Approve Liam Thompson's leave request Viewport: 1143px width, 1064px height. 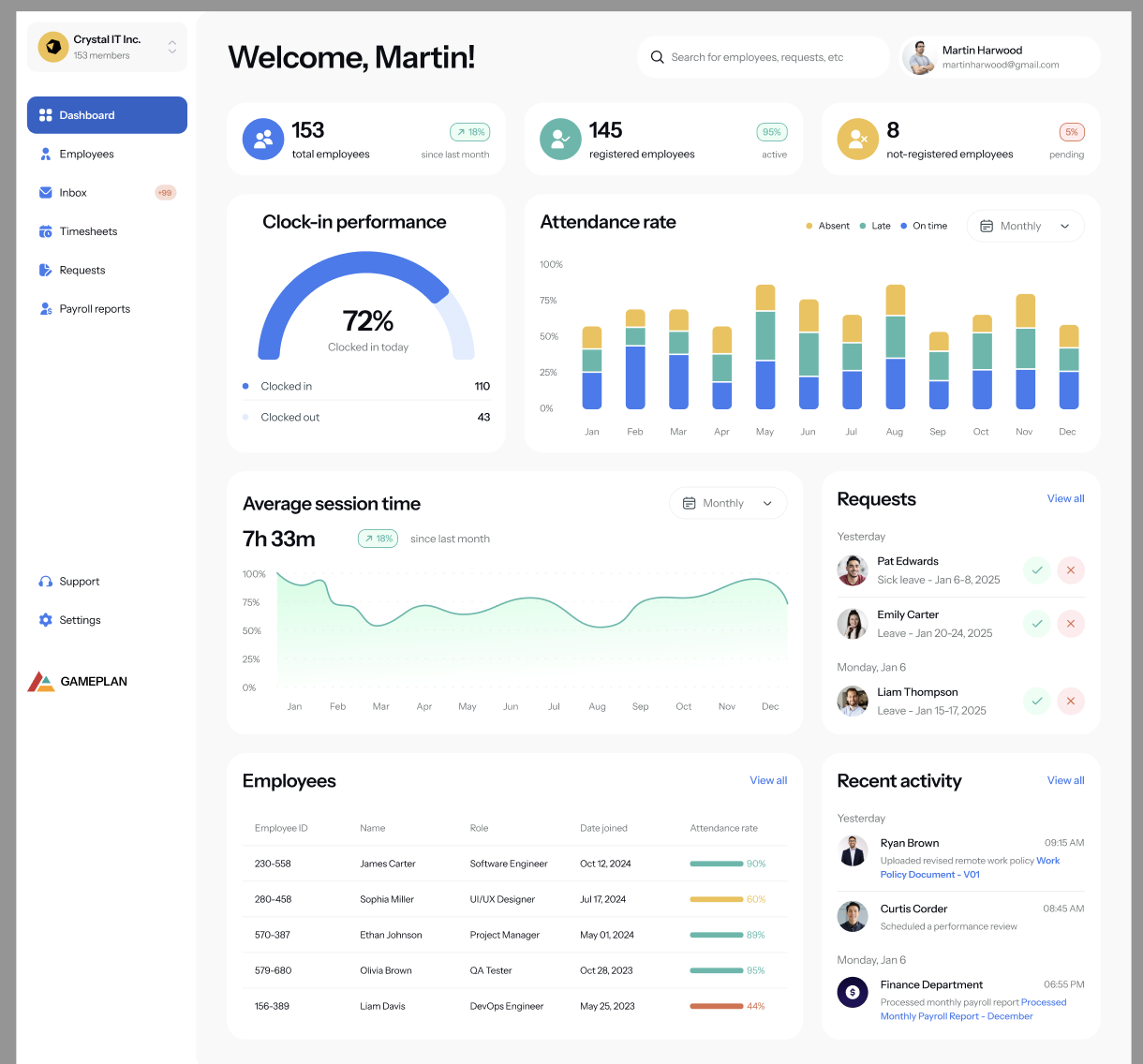(x=1036, y=702)
